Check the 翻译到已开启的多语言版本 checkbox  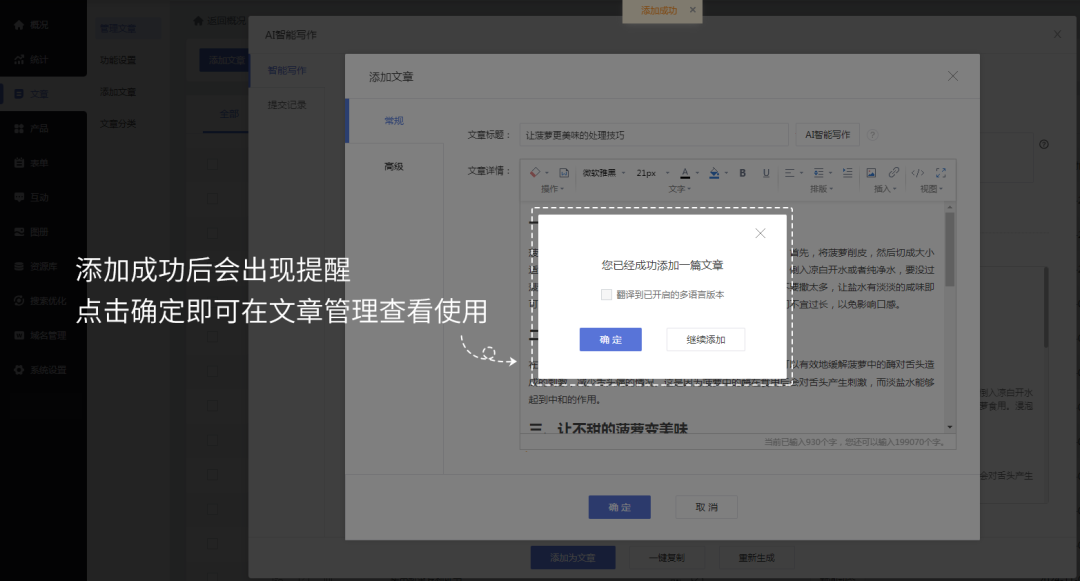[x=605, y=295]
